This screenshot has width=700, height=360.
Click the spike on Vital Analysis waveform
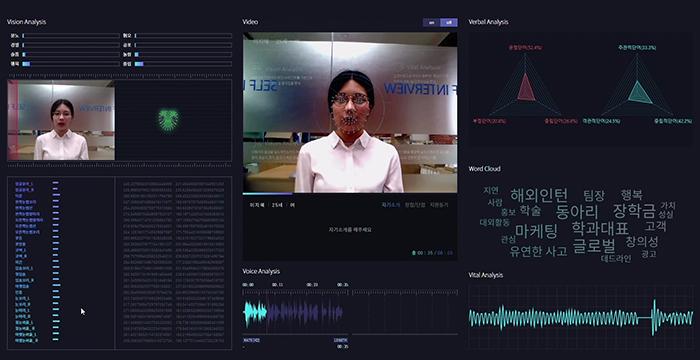(654, 318)
